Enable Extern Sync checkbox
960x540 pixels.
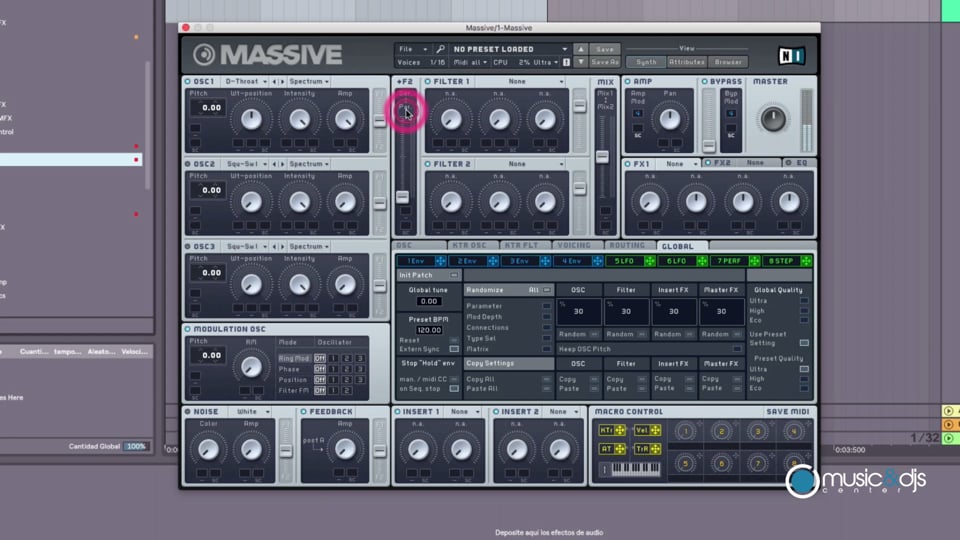454,349
